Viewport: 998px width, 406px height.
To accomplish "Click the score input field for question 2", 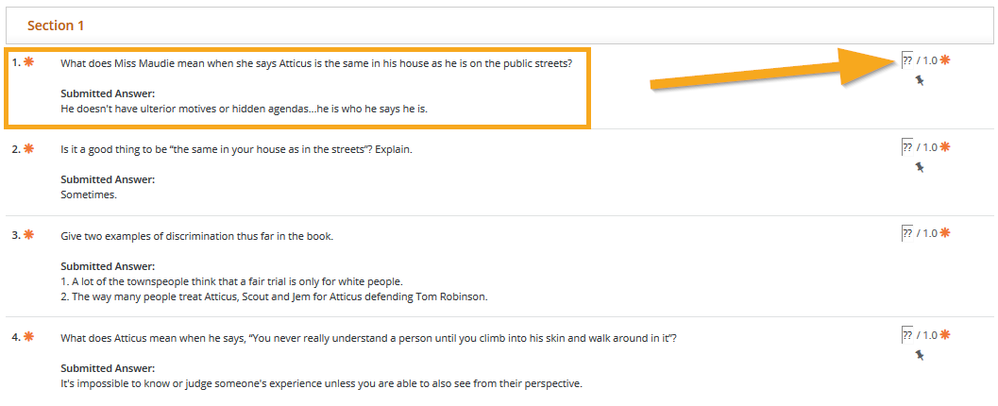I will click(908, 147).
